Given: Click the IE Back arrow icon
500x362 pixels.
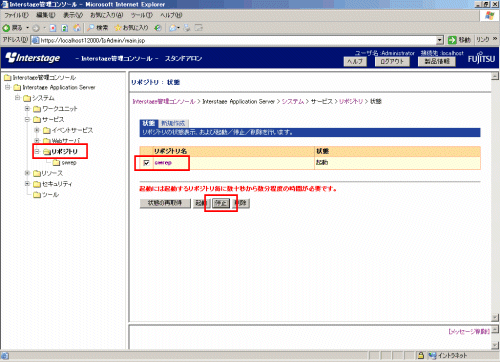Looking at the screenshot, I should tap(6, 28).
